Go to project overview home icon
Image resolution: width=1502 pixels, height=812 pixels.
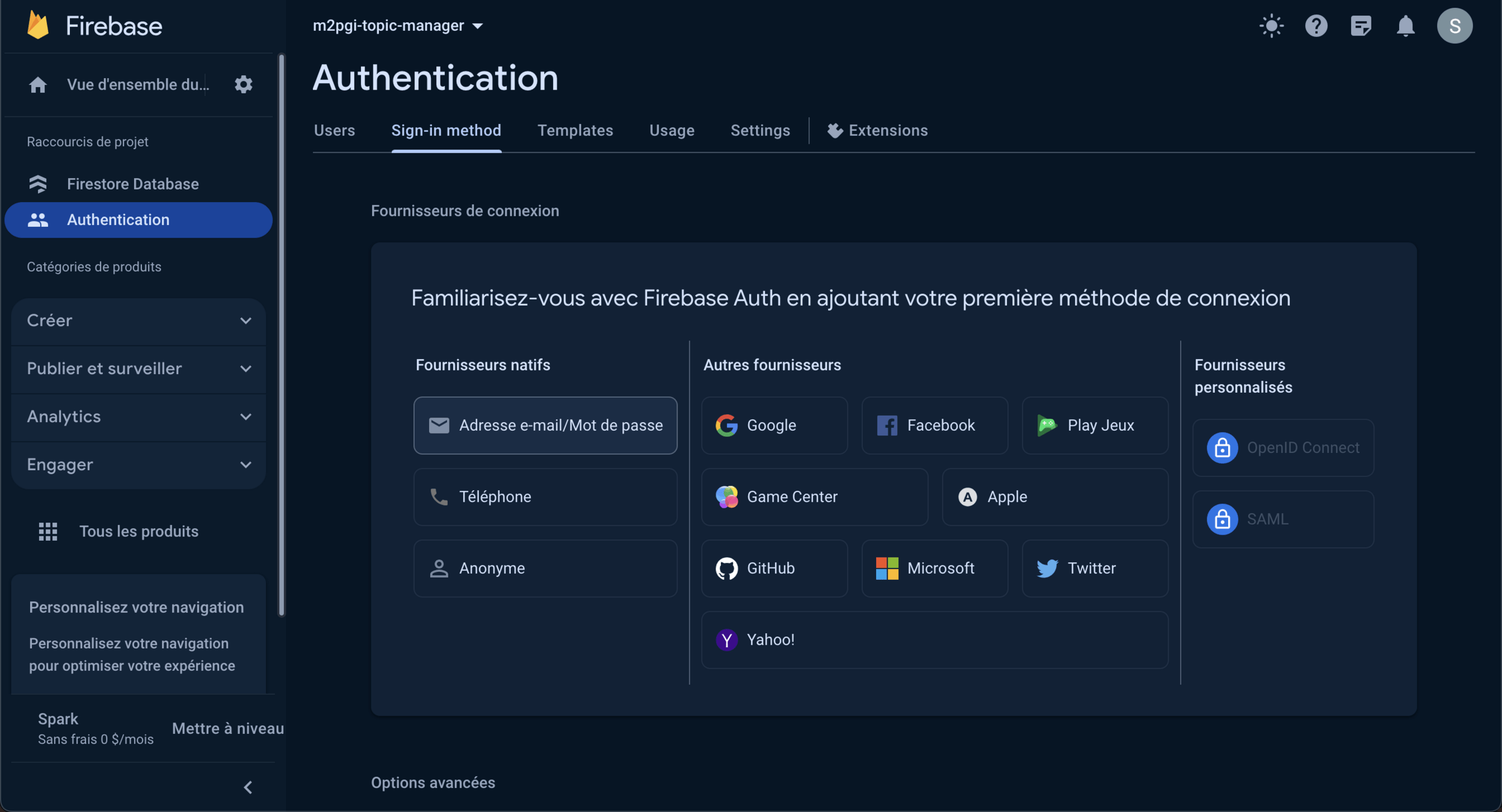[x=38, y=85]
